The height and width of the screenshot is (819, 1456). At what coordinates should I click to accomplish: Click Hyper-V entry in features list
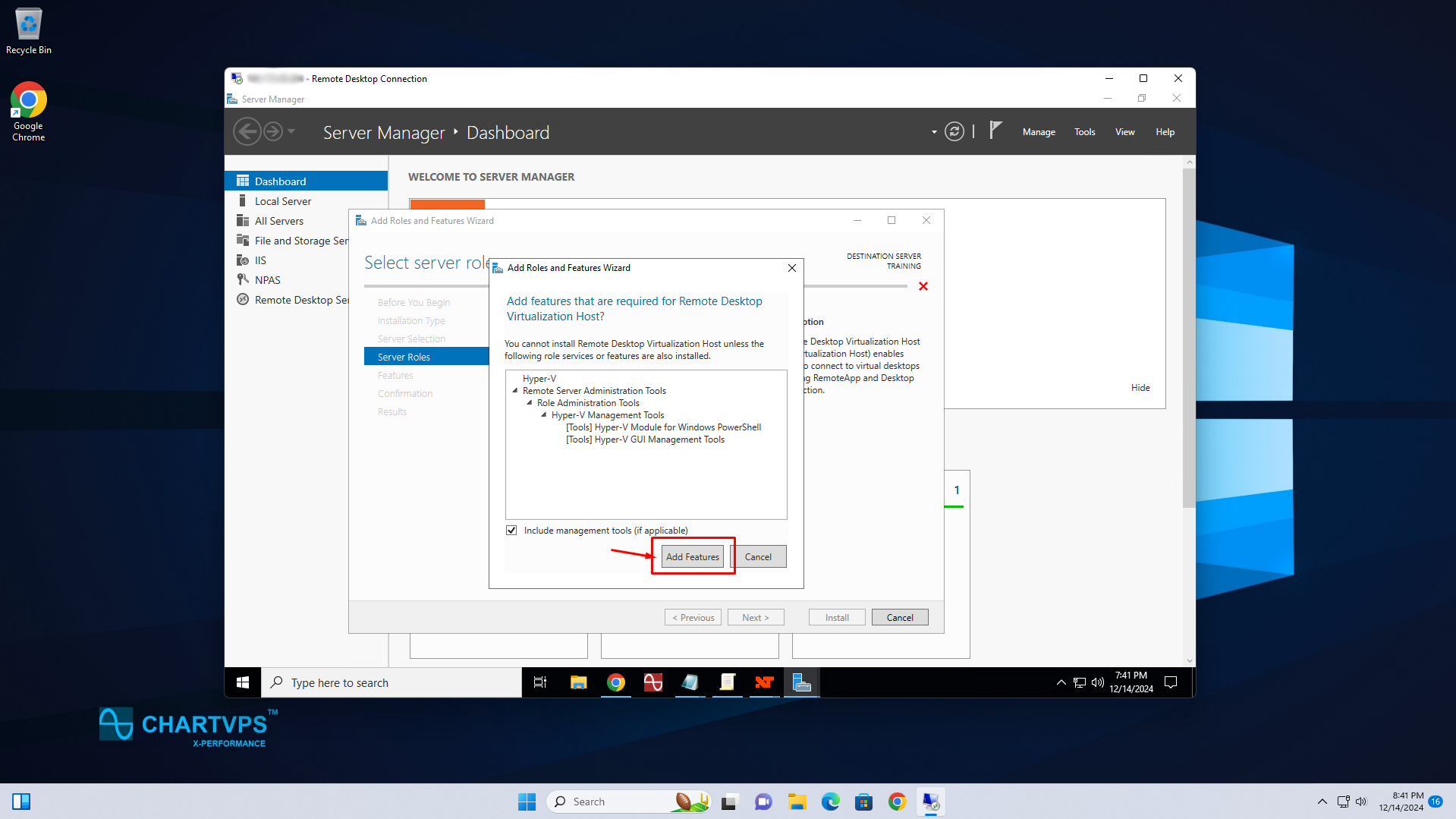(539, 379)
